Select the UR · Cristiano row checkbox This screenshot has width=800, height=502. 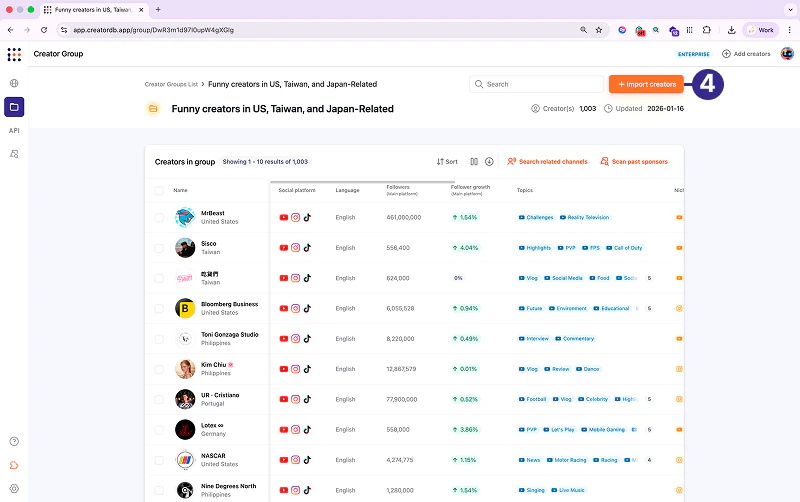point(159,399)
